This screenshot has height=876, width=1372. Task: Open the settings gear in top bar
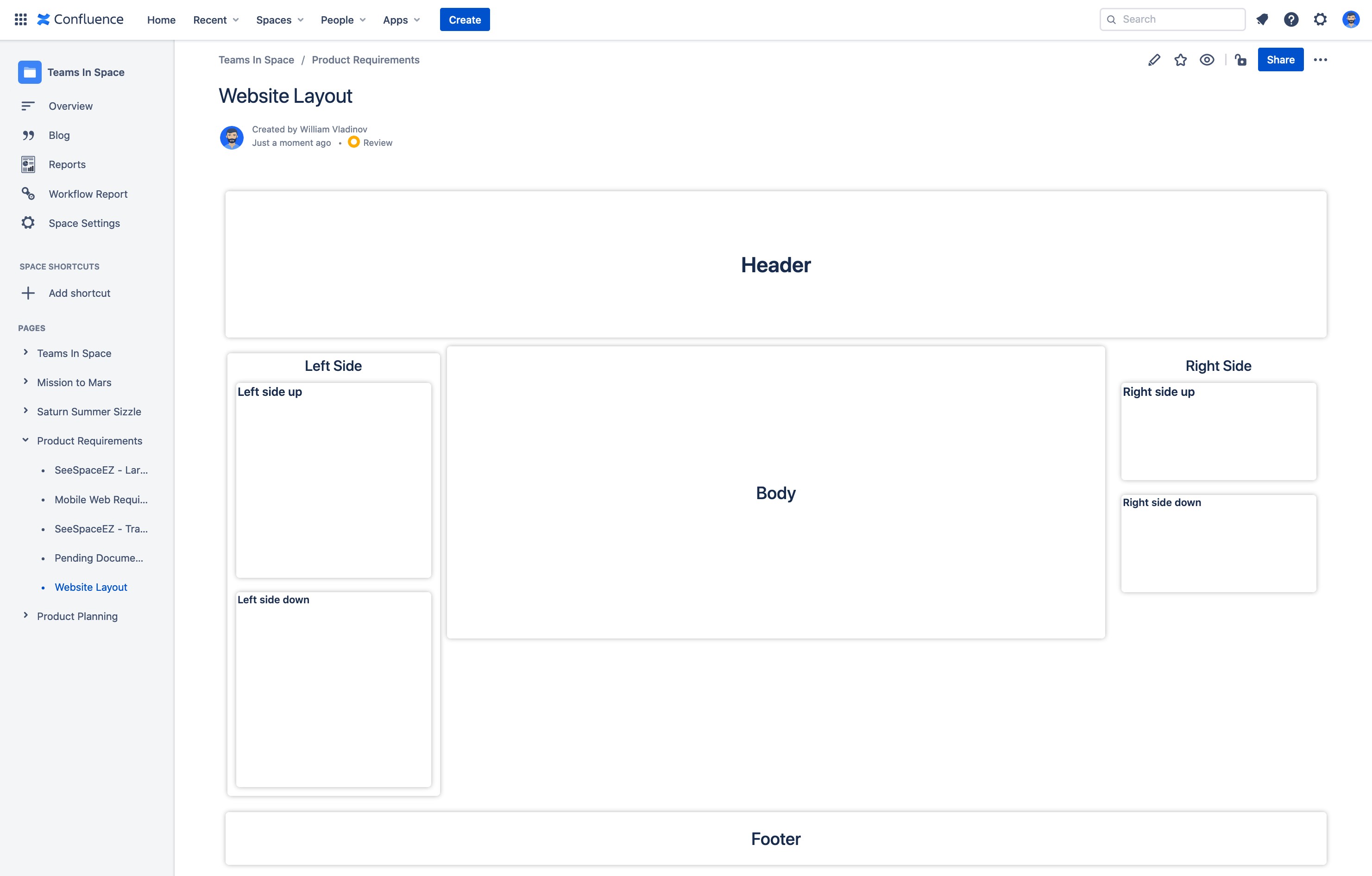(1320, 19)
